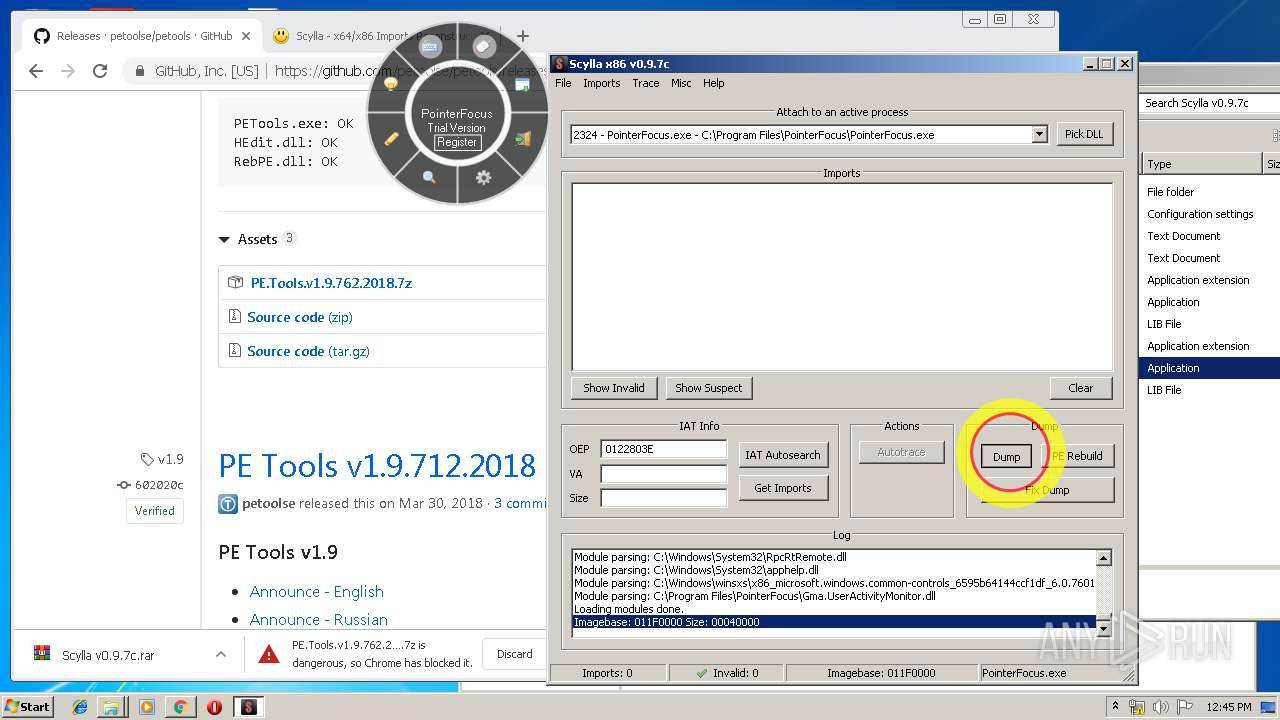The image size is (1280, 720).
Task: Click the PE Rebuild button
Action: (1078, 456)
